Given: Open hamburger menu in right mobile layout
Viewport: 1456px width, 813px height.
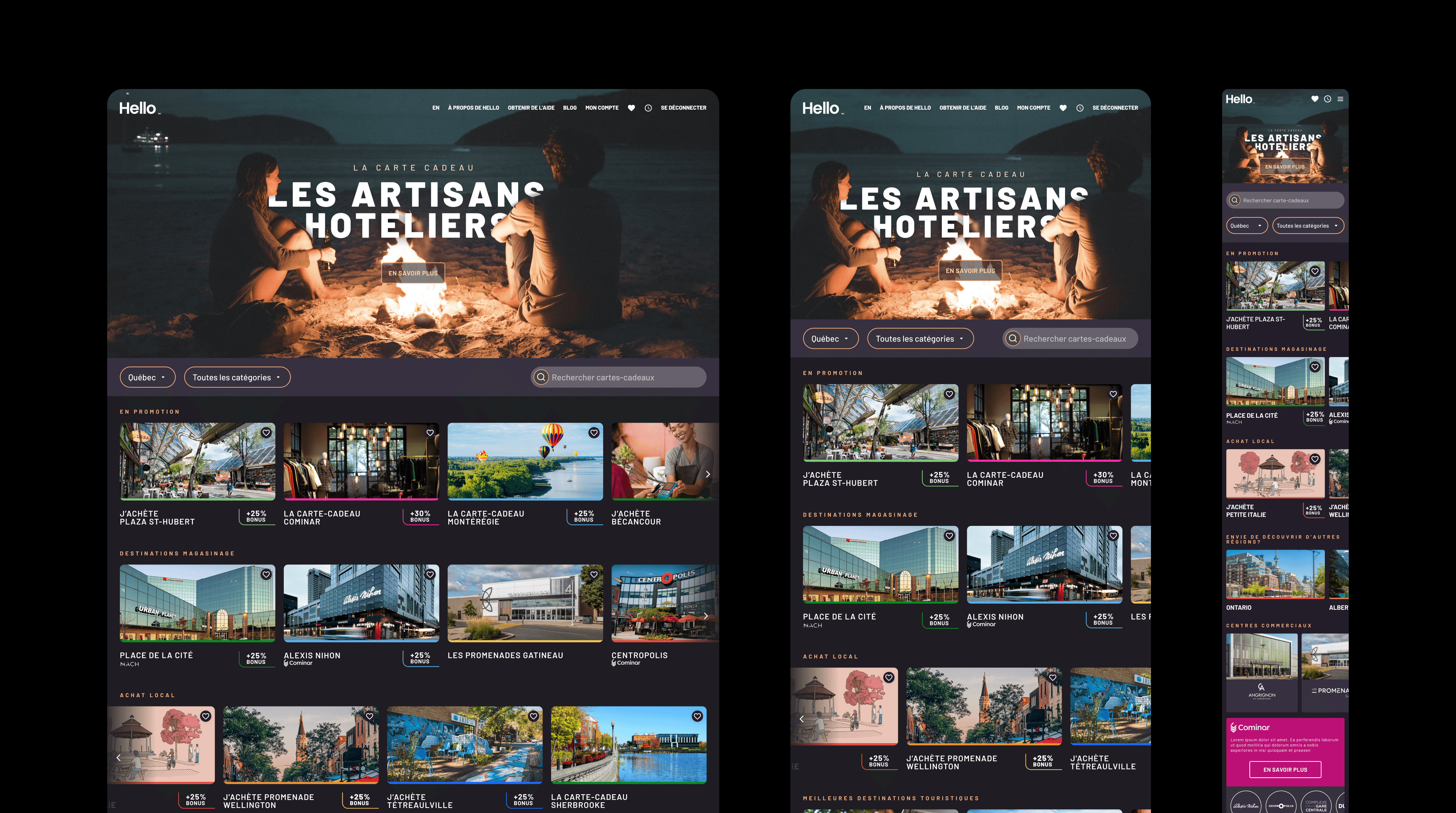Looking at the screenshot, I should click(x=1340, y=99).
